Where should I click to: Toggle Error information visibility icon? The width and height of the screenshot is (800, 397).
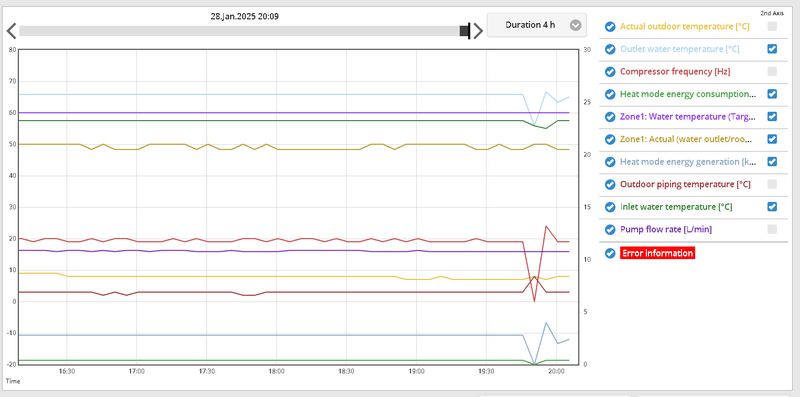(x=610, y=253)
